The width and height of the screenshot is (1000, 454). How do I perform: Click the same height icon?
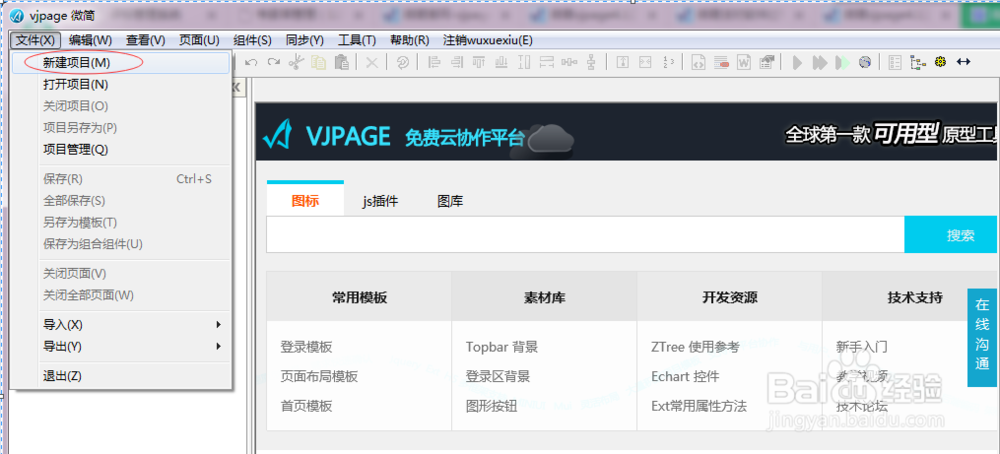[524, 62]
